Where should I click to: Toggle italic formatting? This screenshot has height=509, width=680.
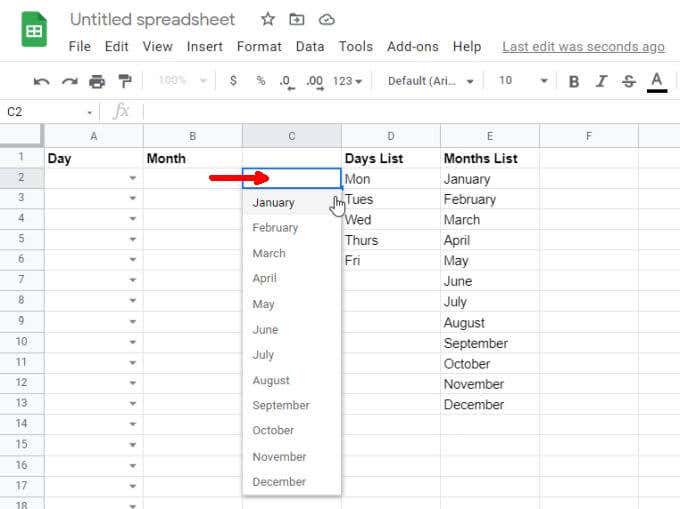click(601, 81)
